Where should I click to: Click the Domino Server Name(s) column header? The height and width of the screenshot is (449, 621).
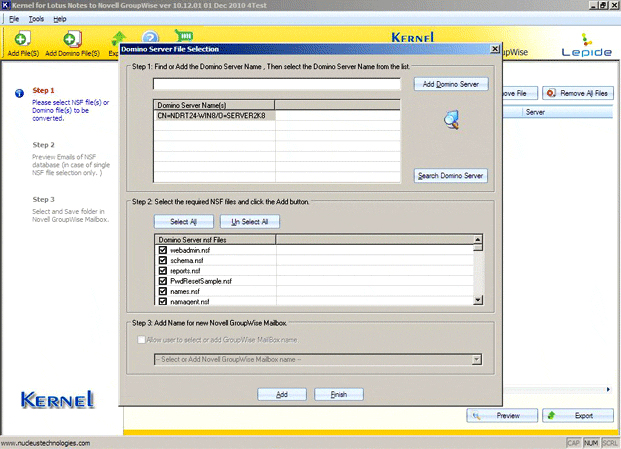214,105
